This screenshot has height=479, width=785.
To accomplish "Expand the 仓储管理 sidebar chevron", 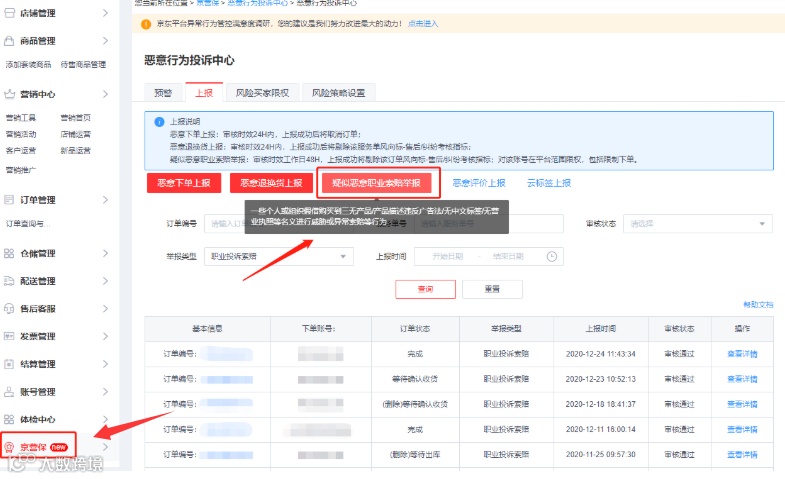I will coord(105,253).
